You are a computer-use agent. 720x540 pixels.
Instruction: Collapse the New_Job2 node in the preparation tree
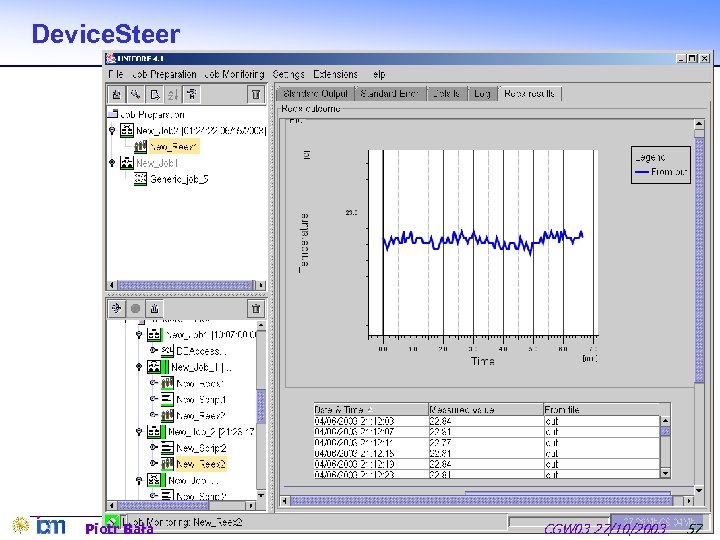(x=112, y=131)
